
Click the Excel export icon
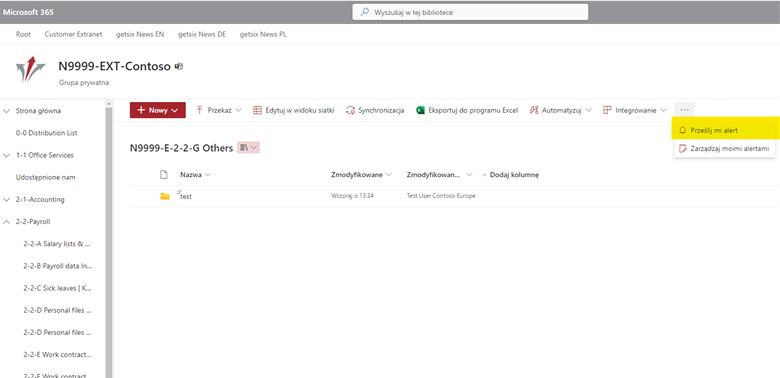(420, 110)
